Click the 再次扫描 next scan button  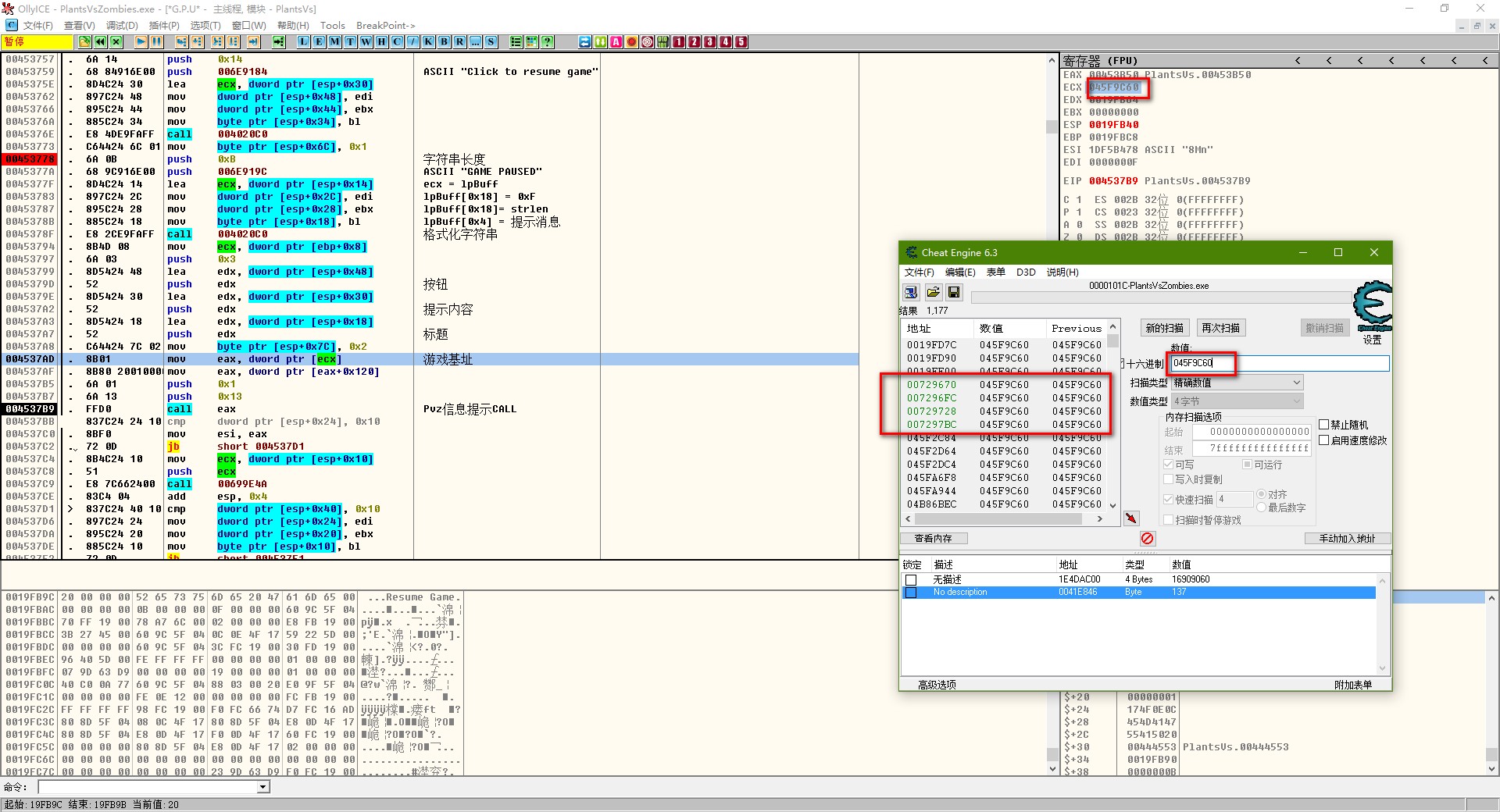point(1220,328)
